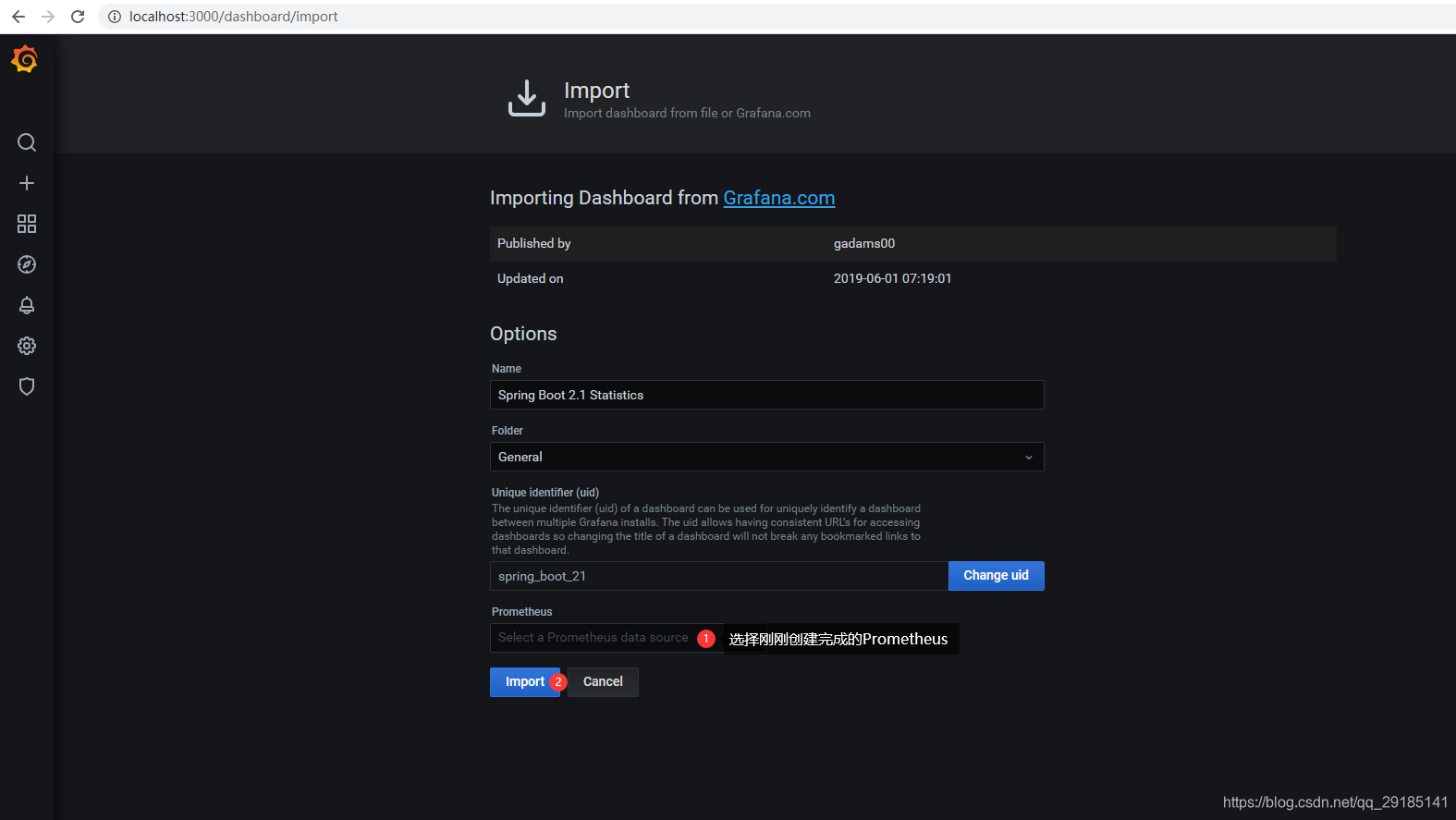Cancel the dashboard import

(x=603, y=682)
